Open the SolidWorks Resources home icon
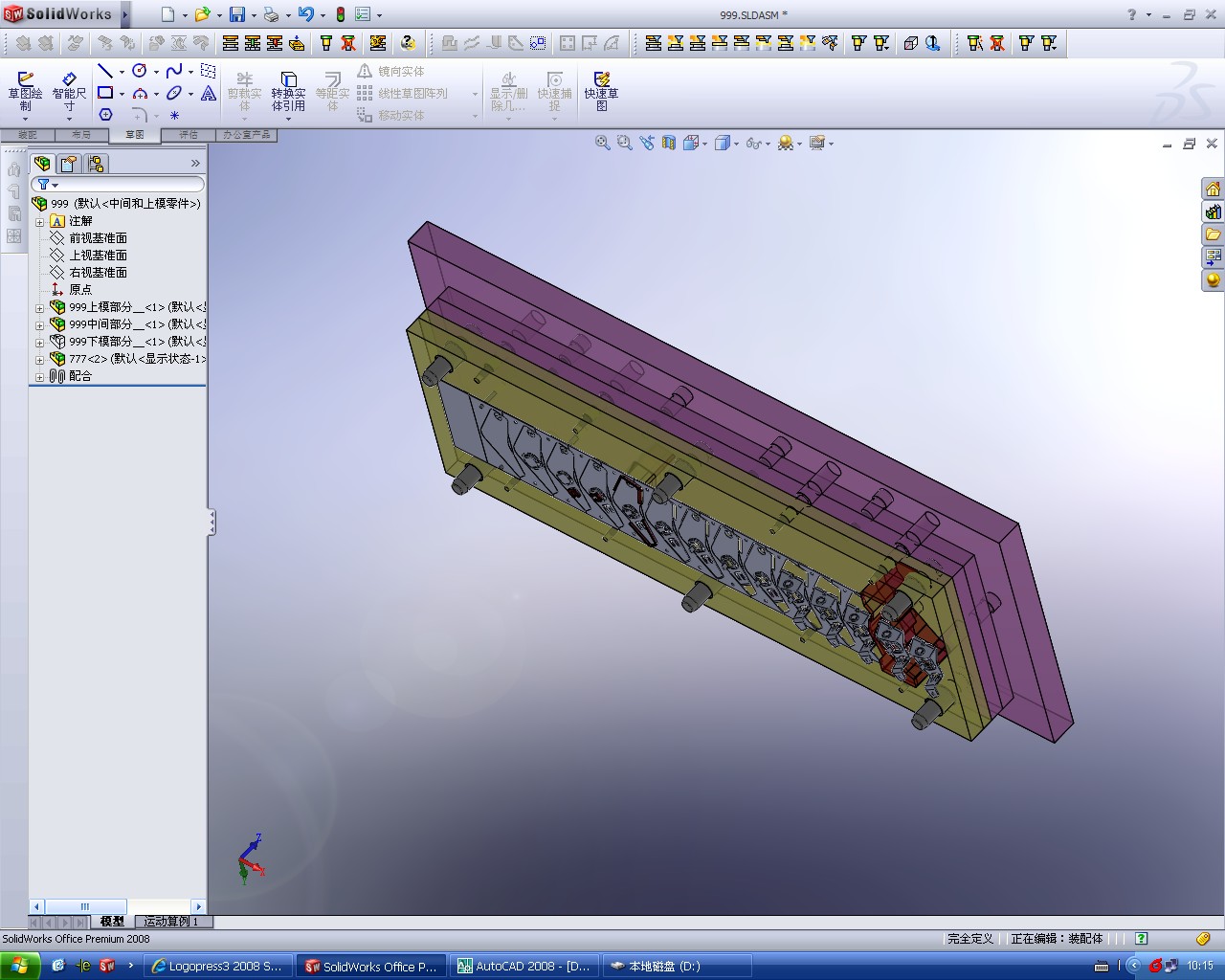 coord(1214,189)
